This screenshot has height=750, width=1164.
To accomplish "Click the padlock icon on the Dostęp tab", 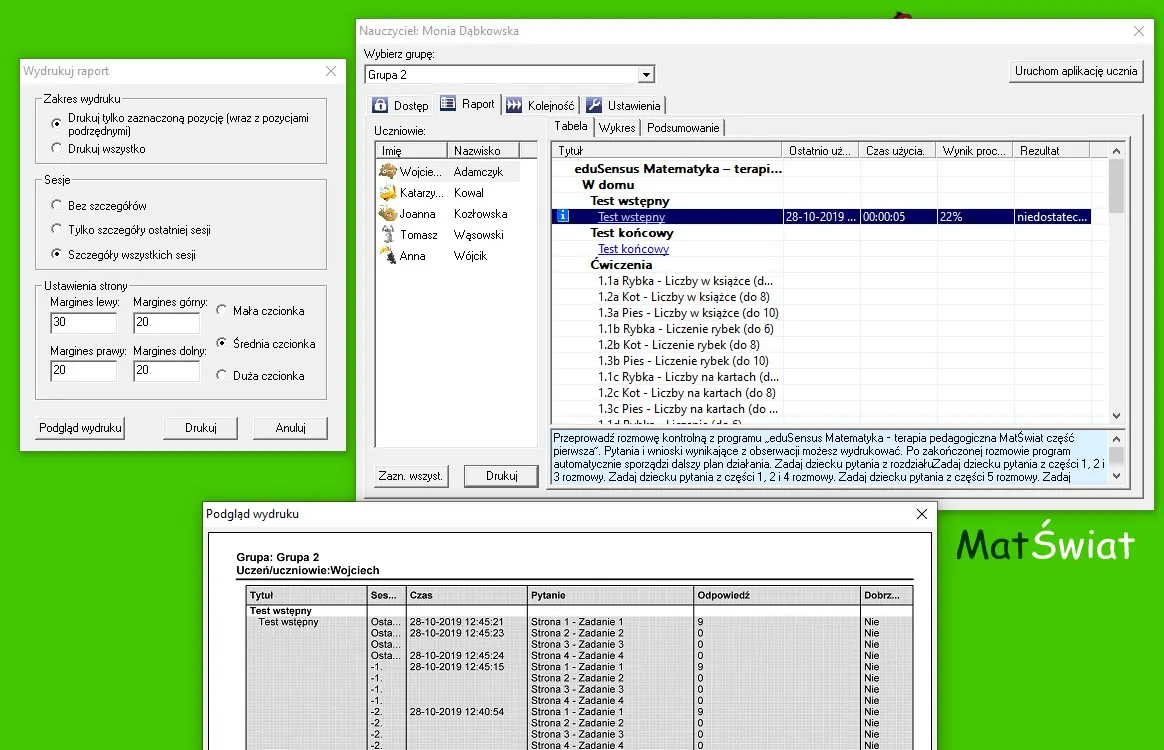I will [x=380, y=105].
